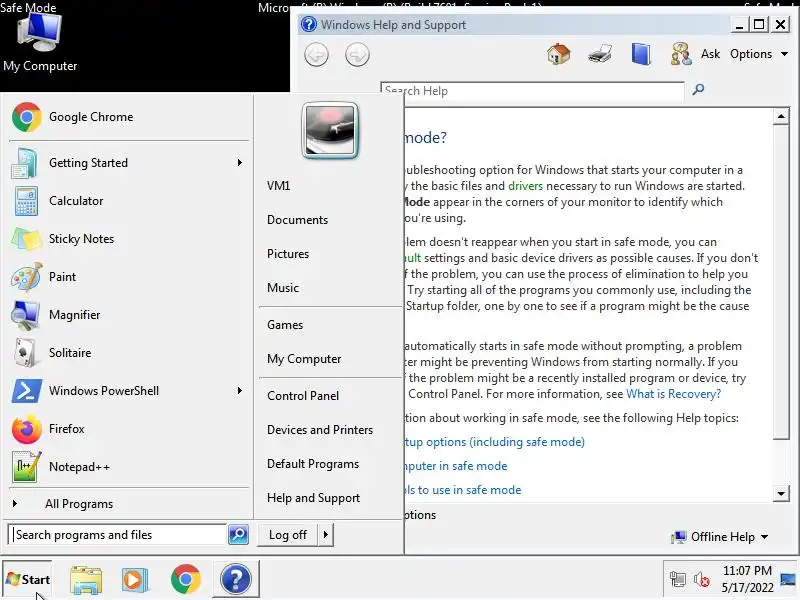
Task: Launch Solitaire from Start menu
Action: pos(128,353)
